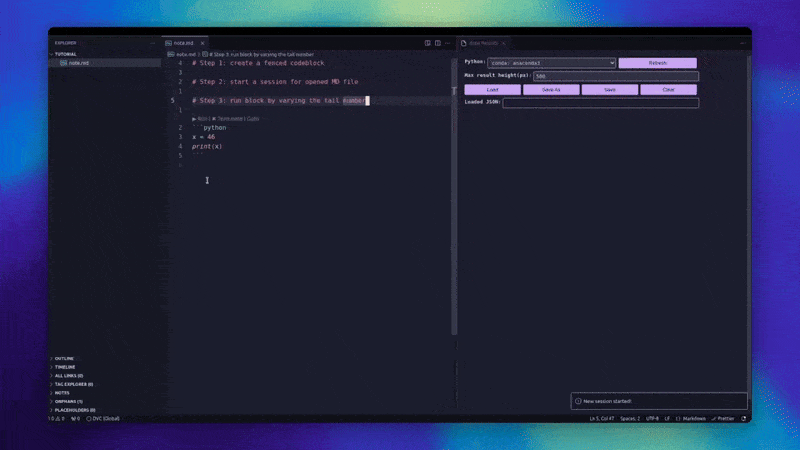Click the ports indicator showing 0 in status bar
Viewport: 800px width, 450px height.
point(76,419)
